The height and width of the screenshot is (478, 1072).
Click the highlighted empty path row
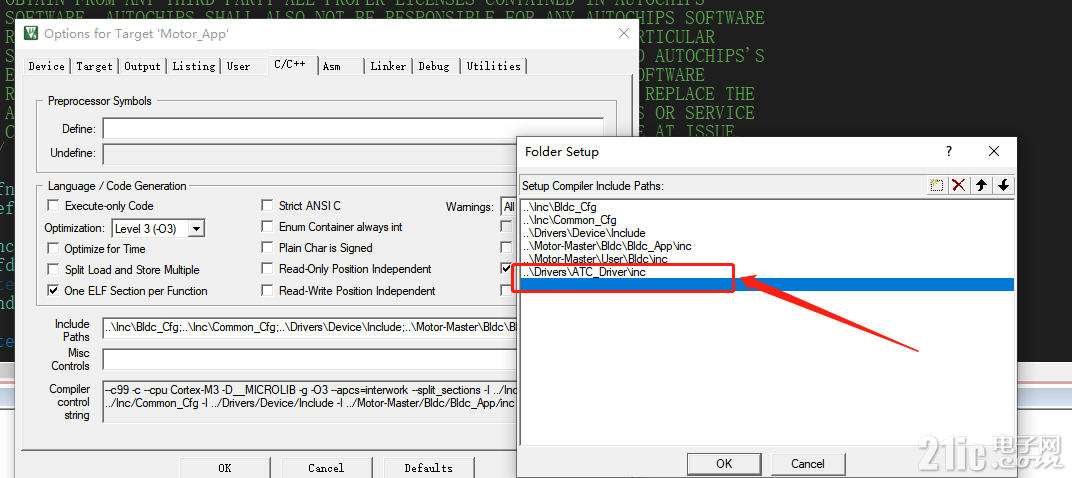767,284
